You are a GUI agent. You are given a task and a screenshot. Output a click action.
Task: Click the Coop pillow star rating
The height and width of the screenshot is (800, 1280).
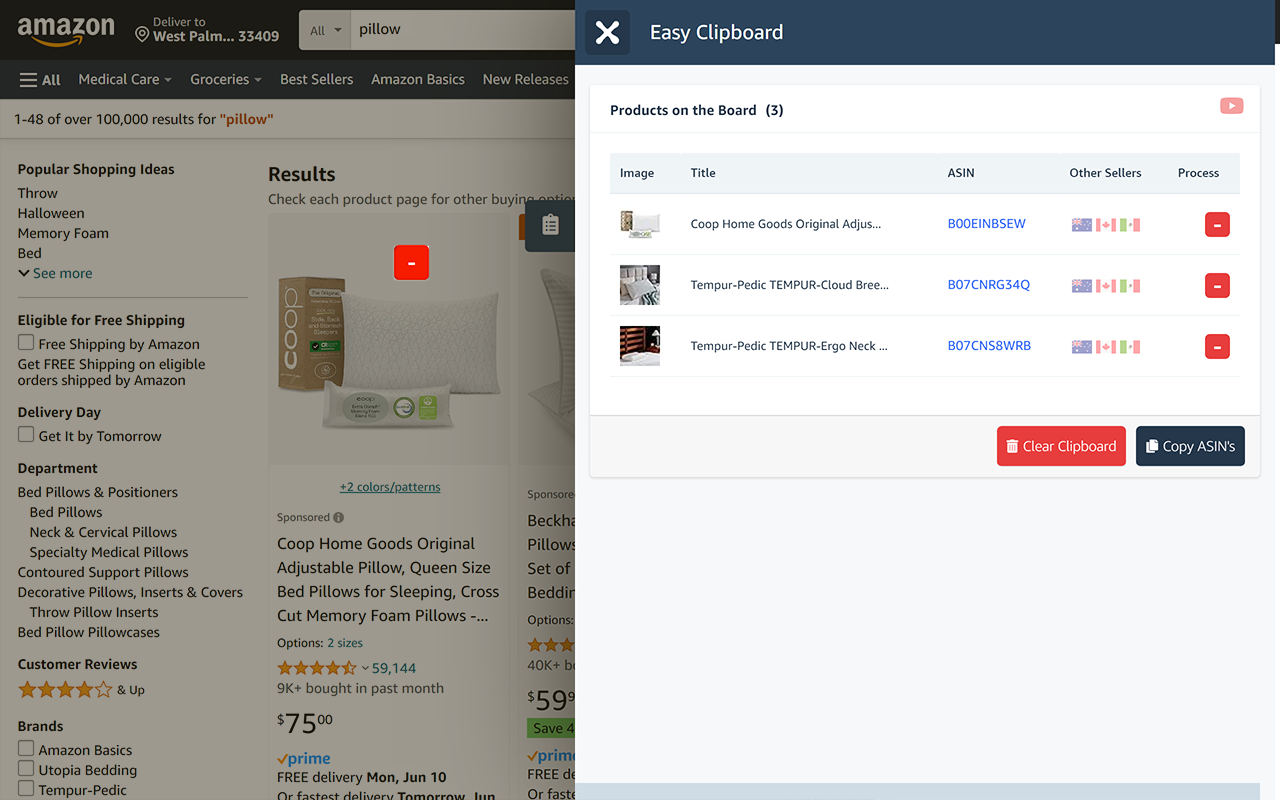click(317, 668)
